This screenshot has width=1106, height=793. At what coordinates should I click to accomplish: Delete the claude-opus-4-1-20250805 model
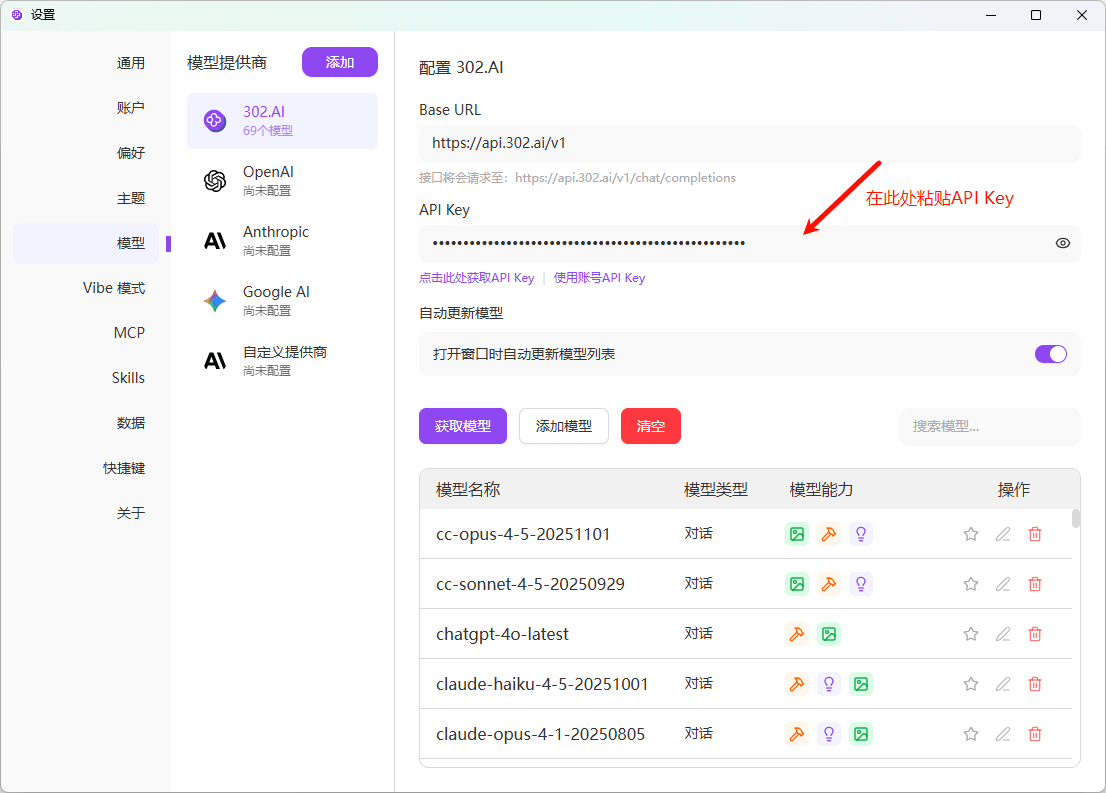pyautogui.click(x=1035, y=734)
